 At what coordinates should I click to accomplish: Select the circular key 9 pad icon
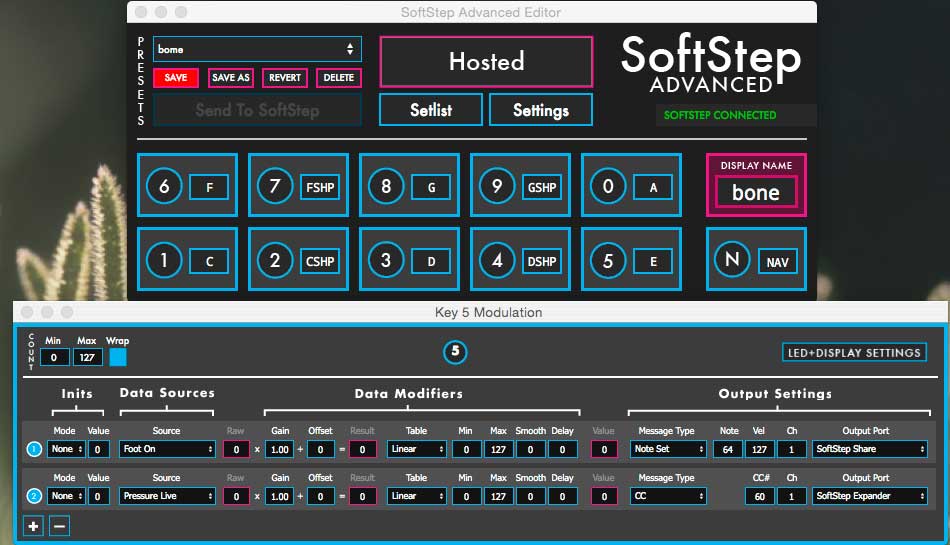(x=495, y=186)
